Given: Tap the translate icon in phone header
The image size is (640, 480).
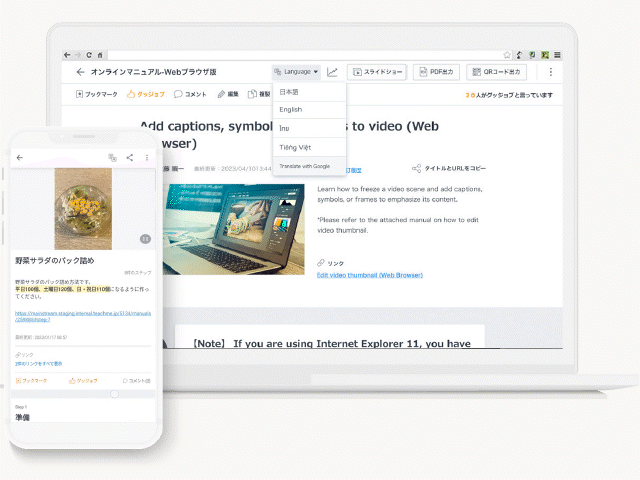Looking at the screenshot, I should (x=112, y=157).
